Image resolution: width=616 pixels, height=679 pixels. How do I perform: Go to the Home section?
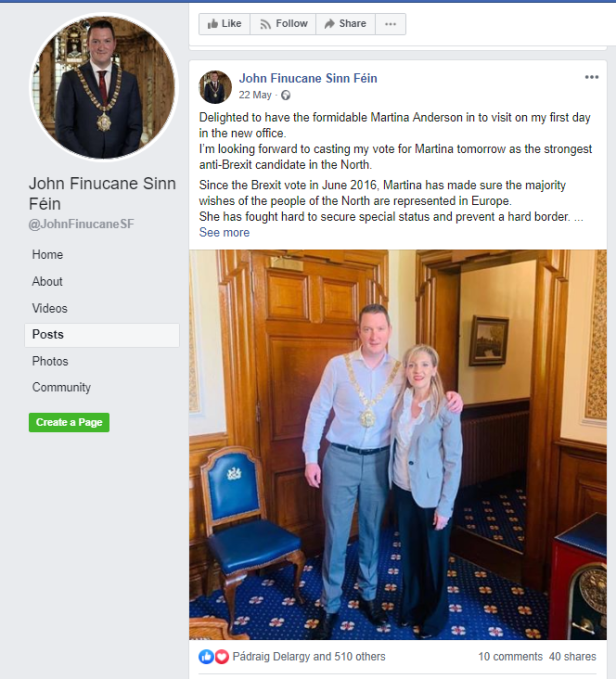[48, 255]
